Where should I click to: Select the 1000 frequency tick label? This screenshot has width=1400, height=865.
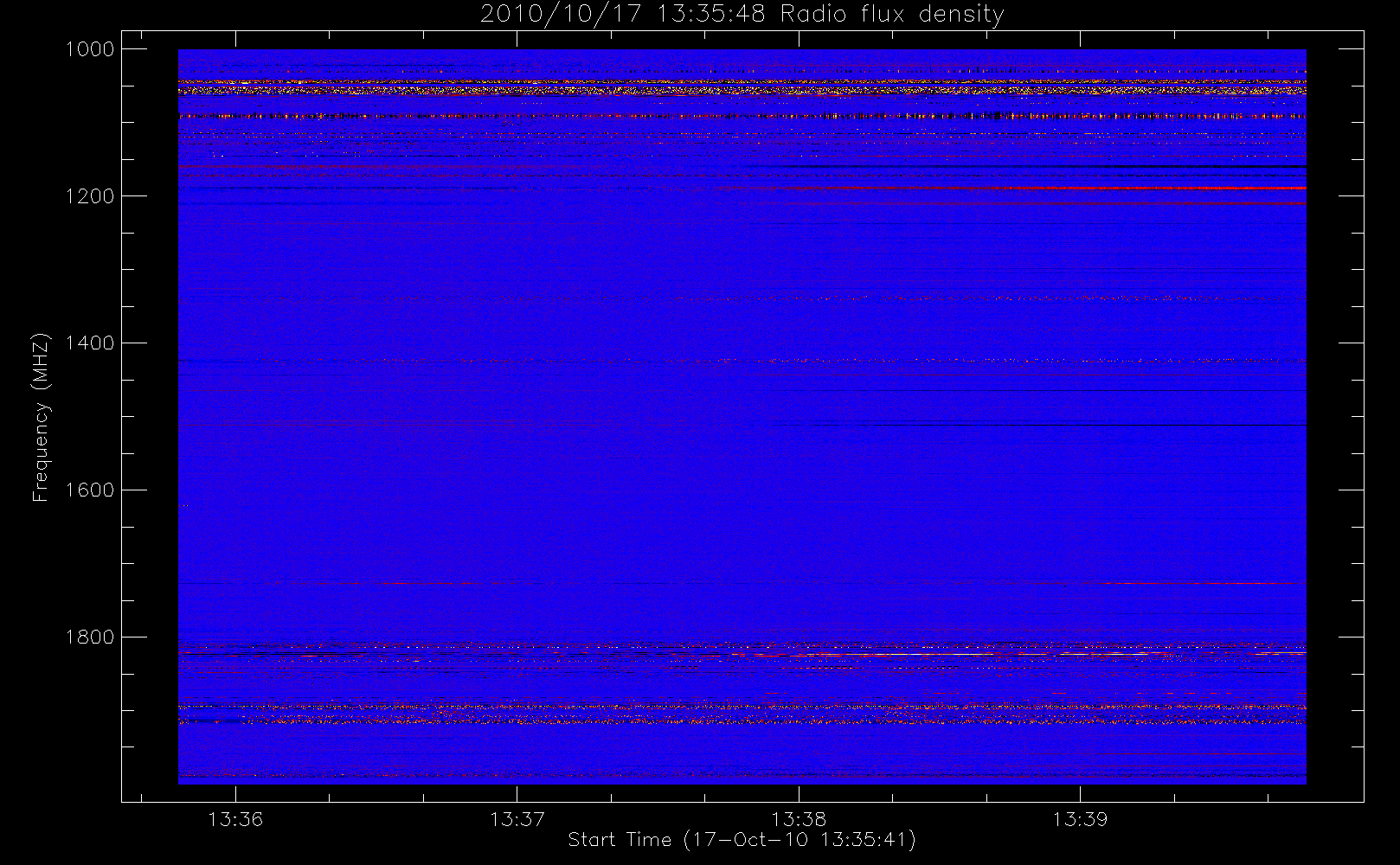pyautogui.click(x=90, y=49)
